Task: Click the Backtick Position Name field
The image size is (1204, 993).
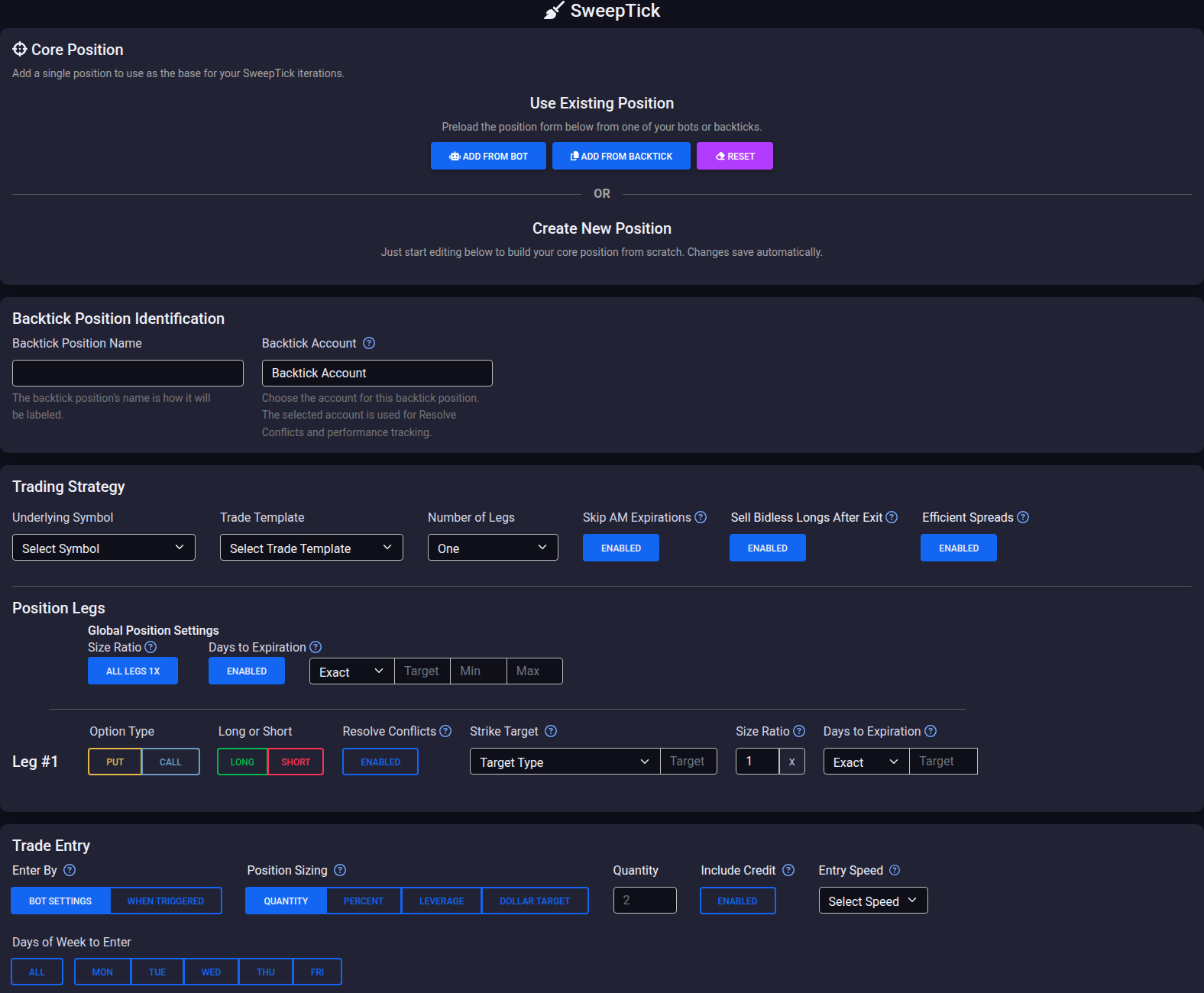Action: point(128,373)
